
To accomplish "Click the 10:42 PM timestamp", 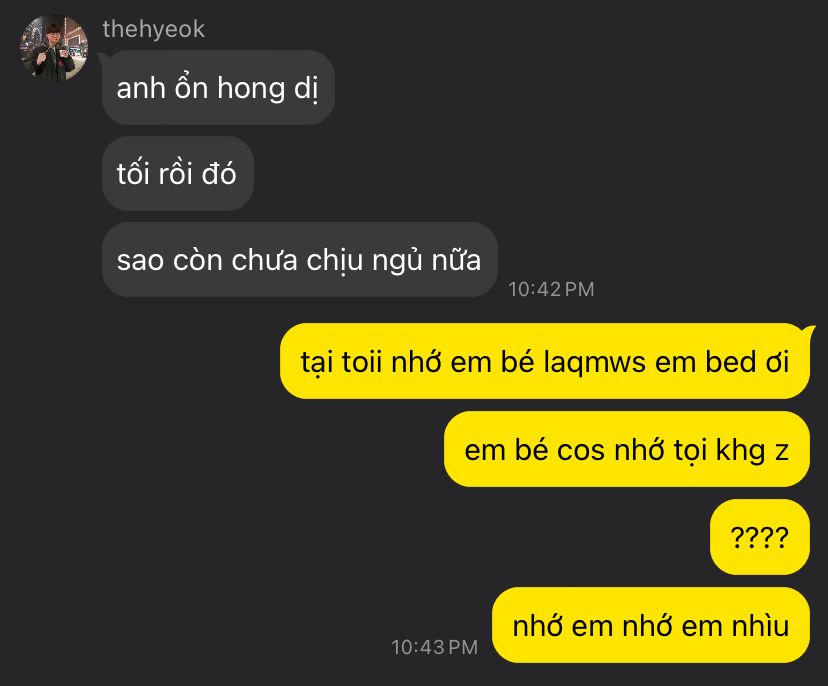I will [551, 289].
